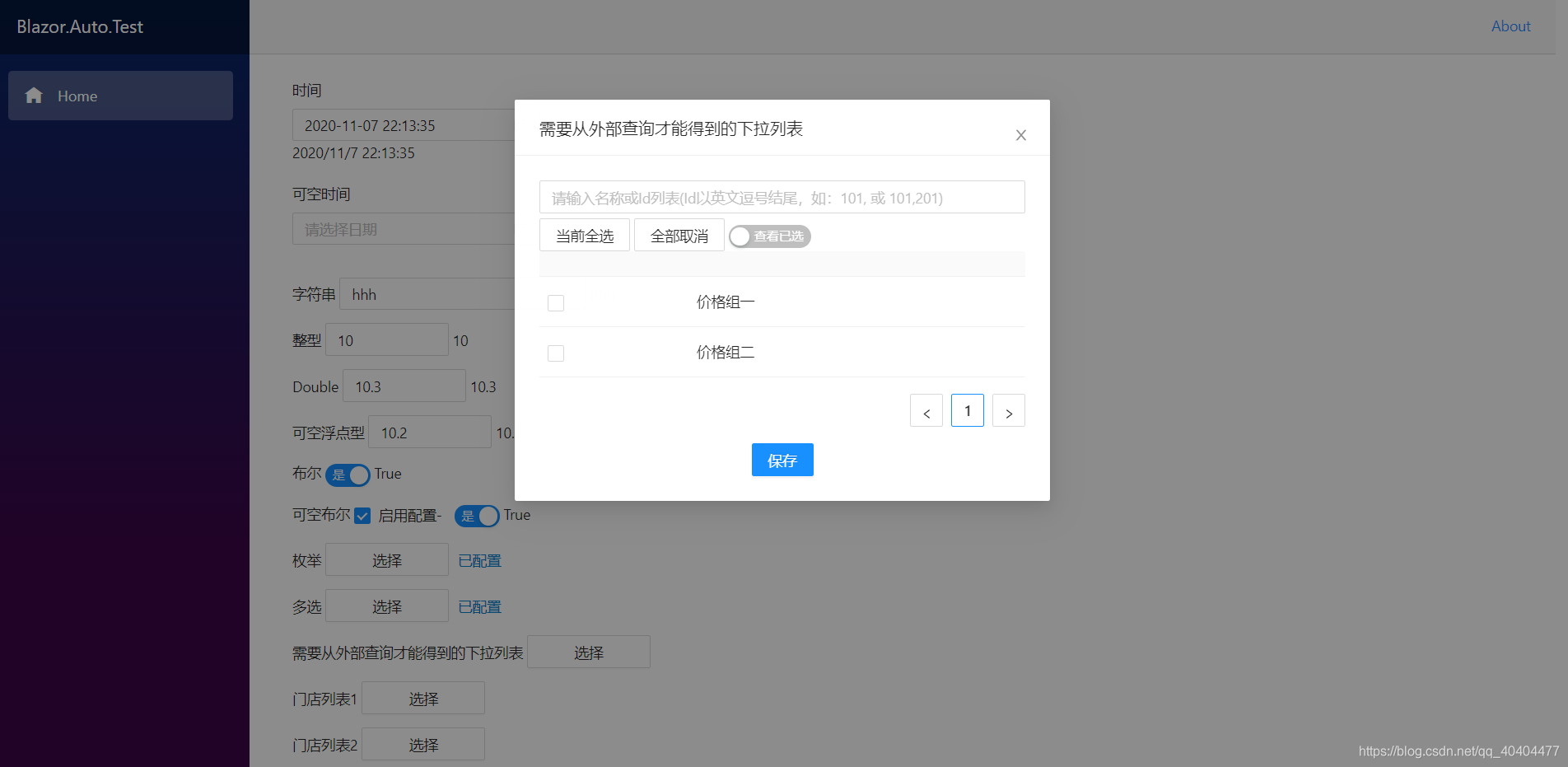Open the 门店列表1 选择 picker
1568x767 pixels.
[422, 698]
